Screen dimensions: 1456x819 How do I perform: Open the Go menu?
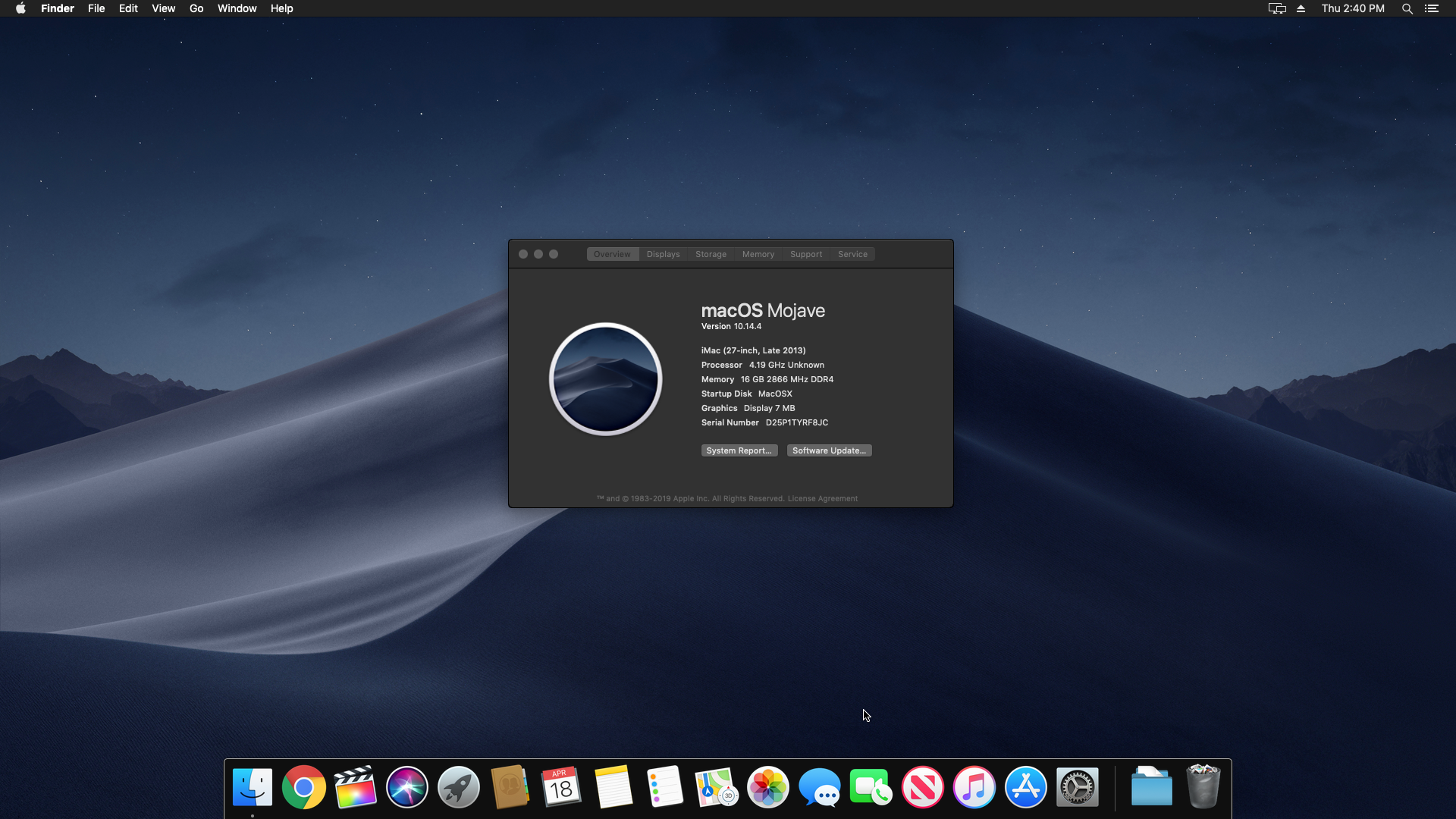(x=196, y=8)
